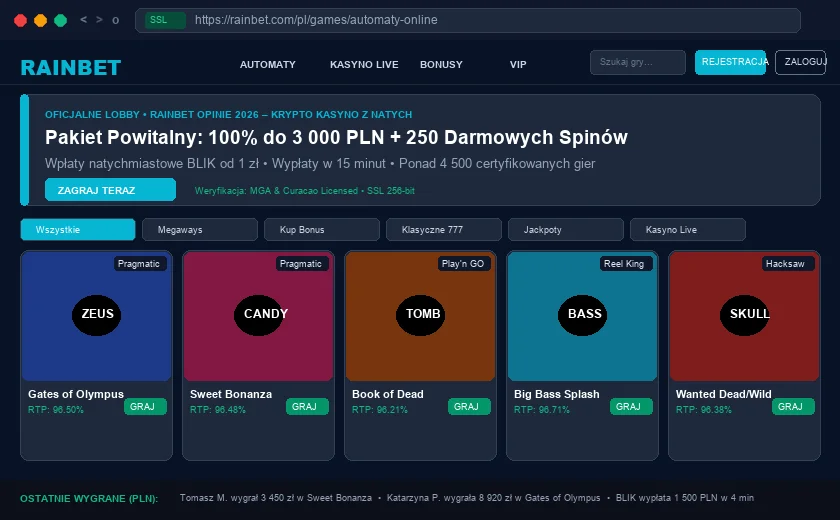
Task: Click GRAJ for Big Bass Splash
Action: pyautogui.click(x=631, y=406)
